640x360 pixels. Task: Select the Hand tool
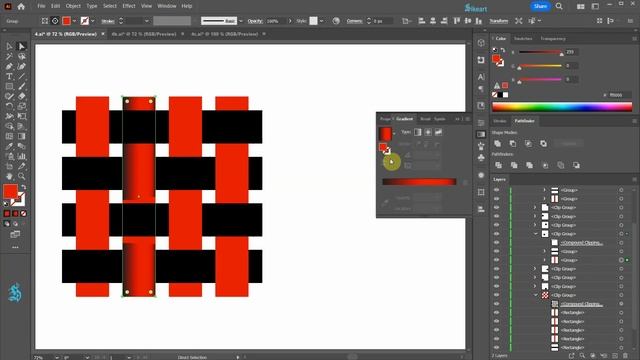click(9, 176)
